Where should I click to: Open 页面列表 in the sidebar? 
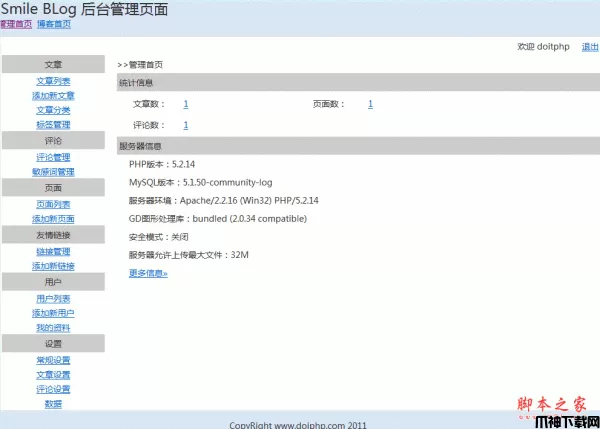pyautogui.click(x=53, y=204)
